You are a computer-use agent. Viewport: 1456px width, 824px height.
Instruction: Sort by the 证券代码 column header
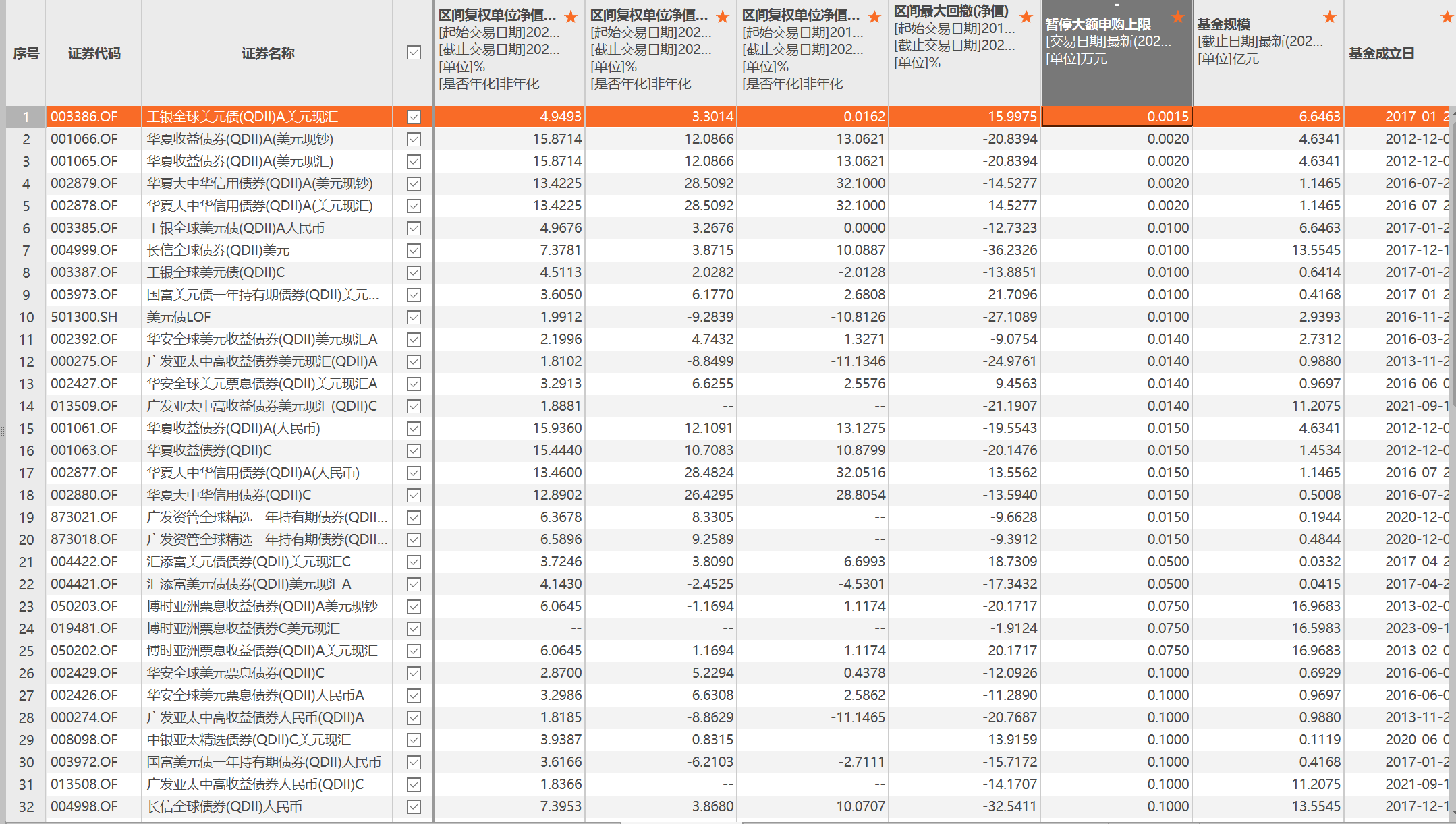[93, 53]
